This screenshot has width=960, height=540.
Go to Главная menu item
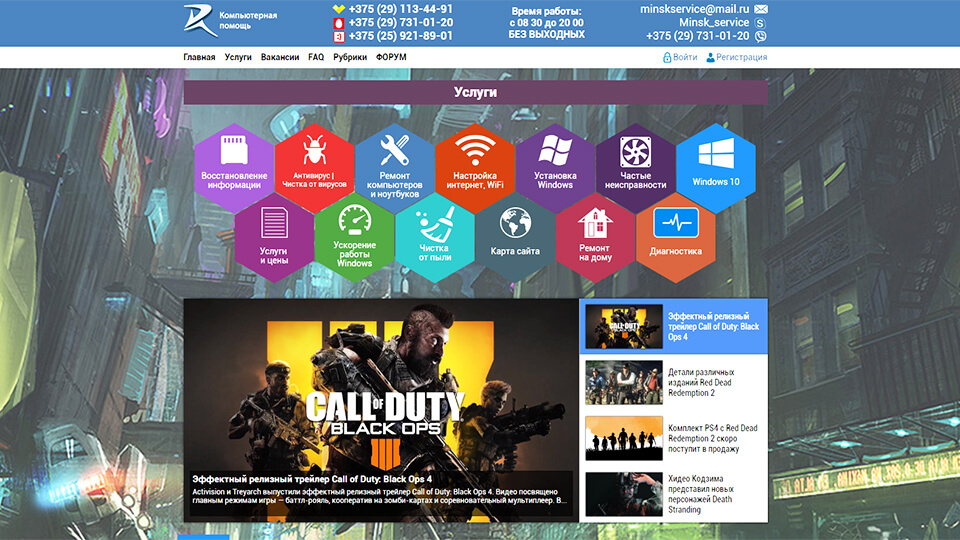coord(199,57)
